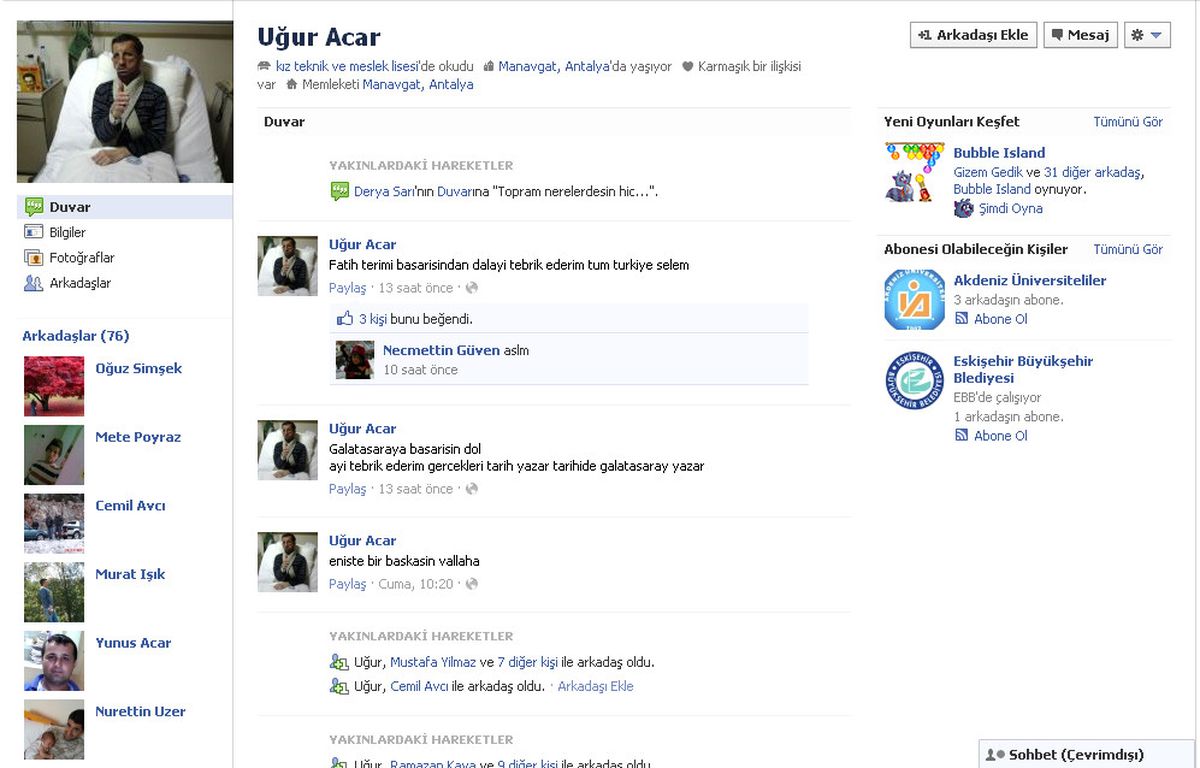Click Yunus Acar's profile thumbnail

click(x=54, y=661)
